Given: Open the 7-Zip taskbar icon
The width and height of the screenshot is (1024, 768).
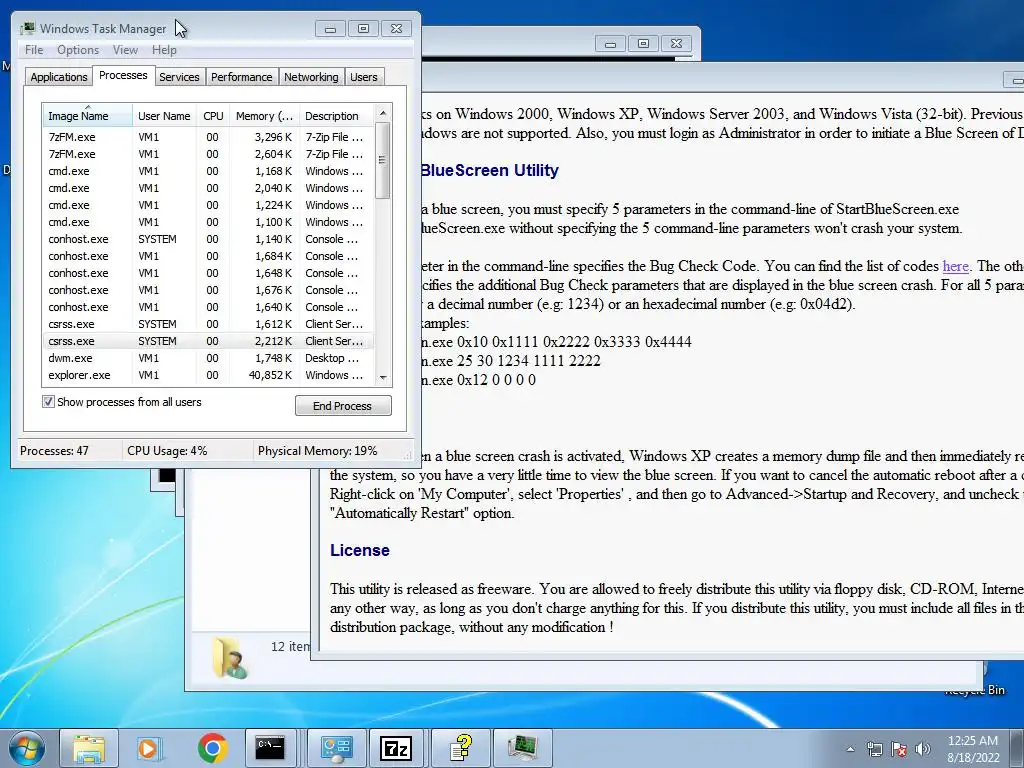Looking at the screenshot, I should (396, 748).
